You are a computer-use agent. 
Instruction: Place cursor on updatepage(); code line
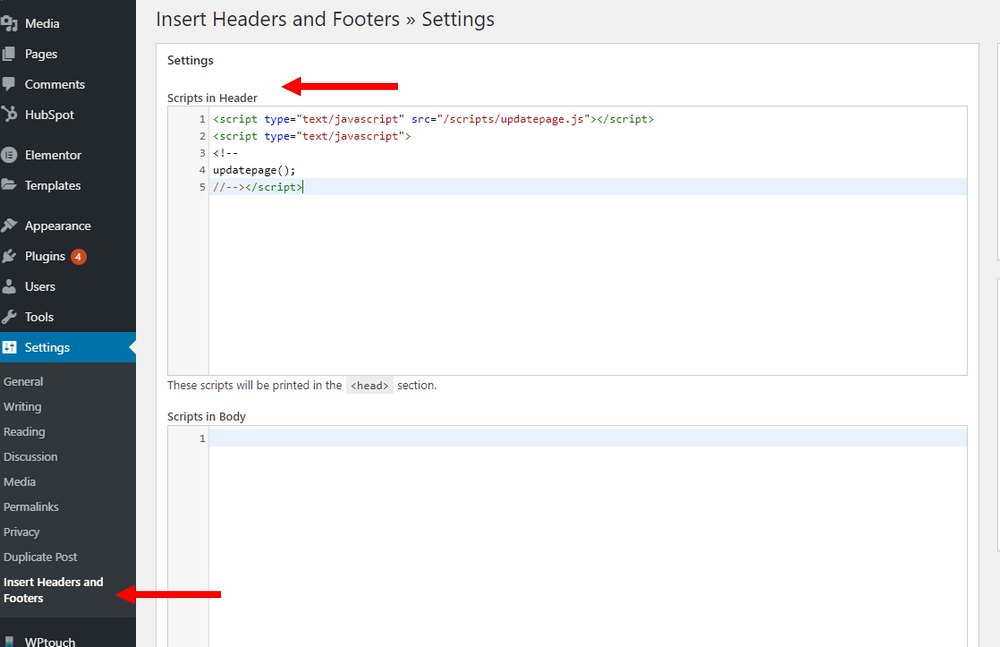(254, 170)
